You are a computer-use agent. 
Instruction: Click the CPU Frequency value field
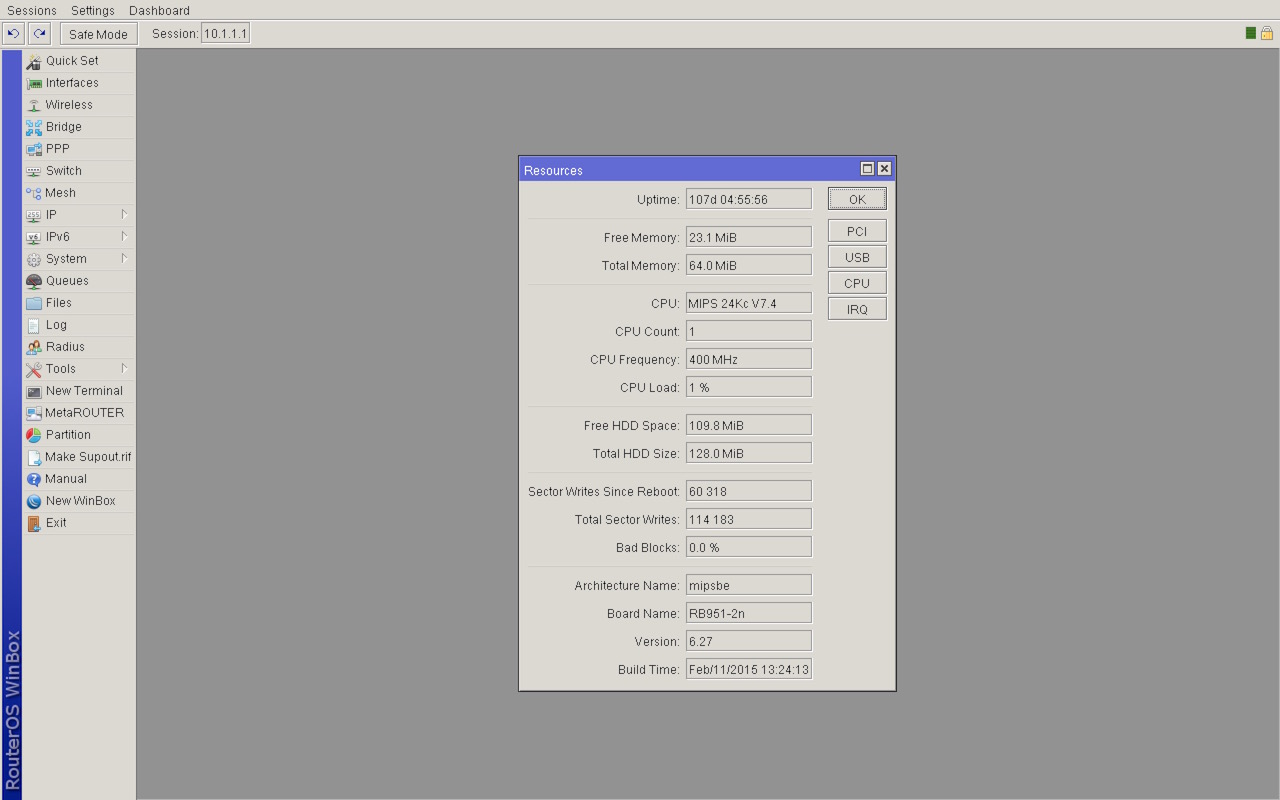(x=749, y=359)
